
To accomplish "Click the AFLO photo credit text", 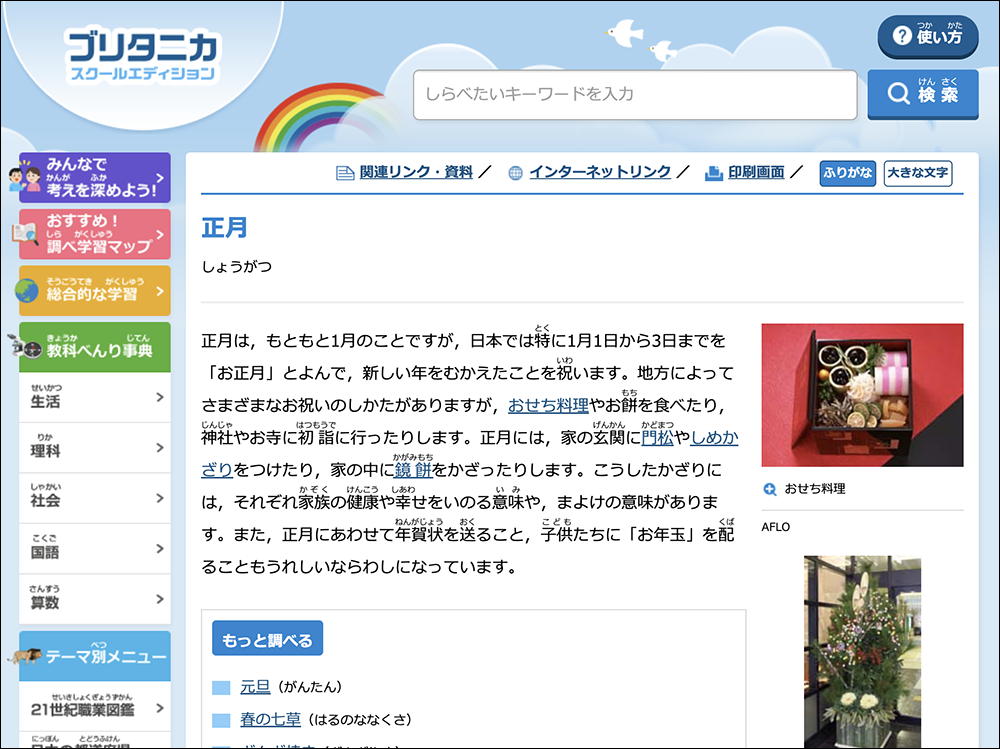I will coord(776,527).
